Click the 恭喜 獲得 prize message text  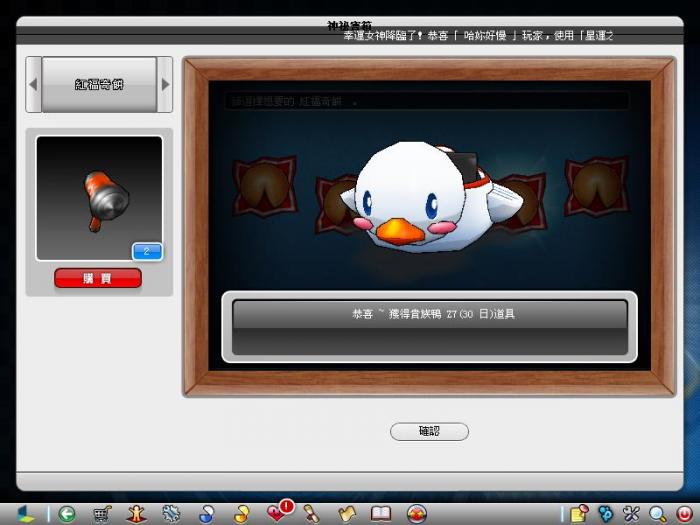[x=434, y=314]
